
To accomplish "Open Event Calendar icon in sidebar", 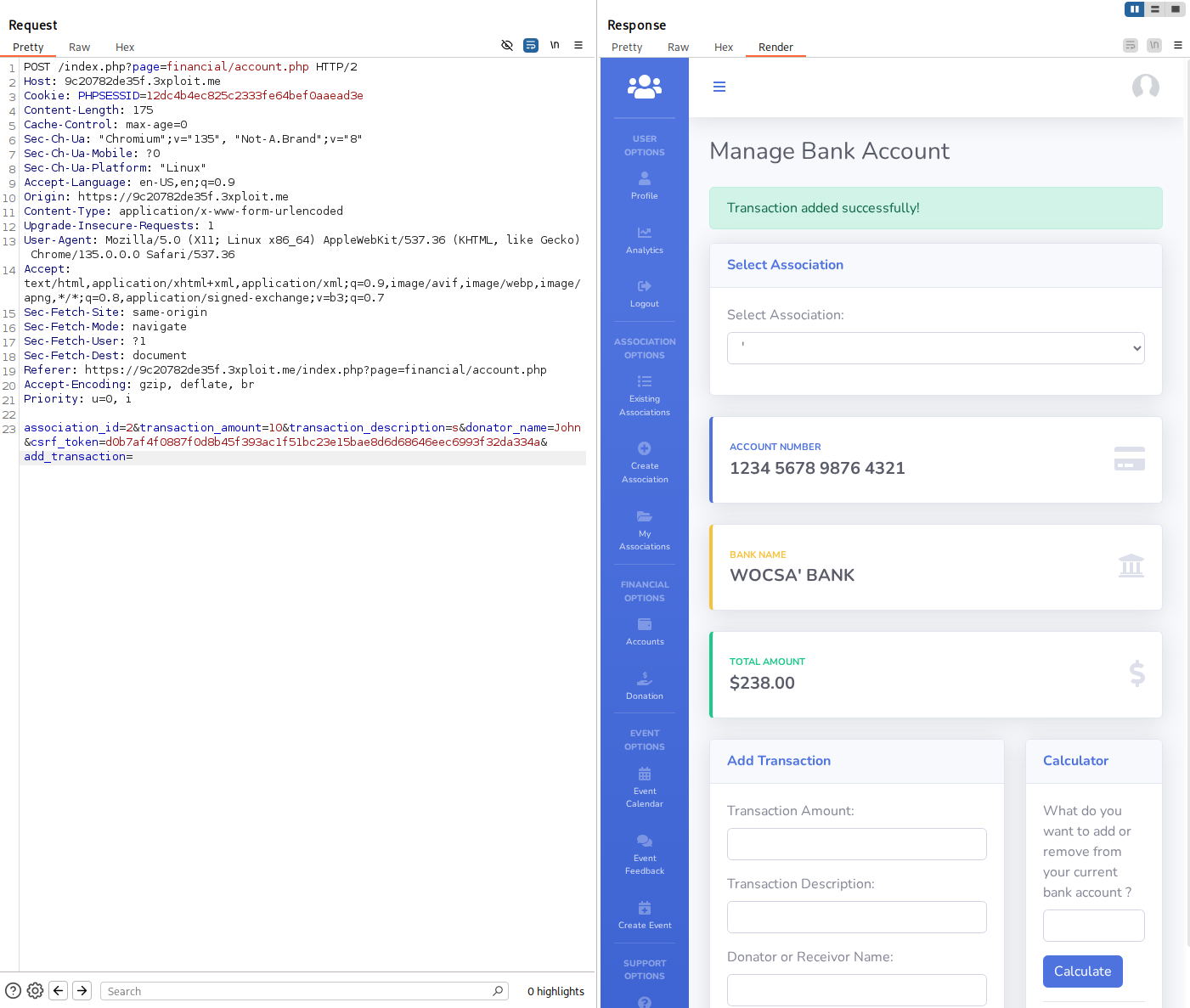I will (x=645, y=774).
